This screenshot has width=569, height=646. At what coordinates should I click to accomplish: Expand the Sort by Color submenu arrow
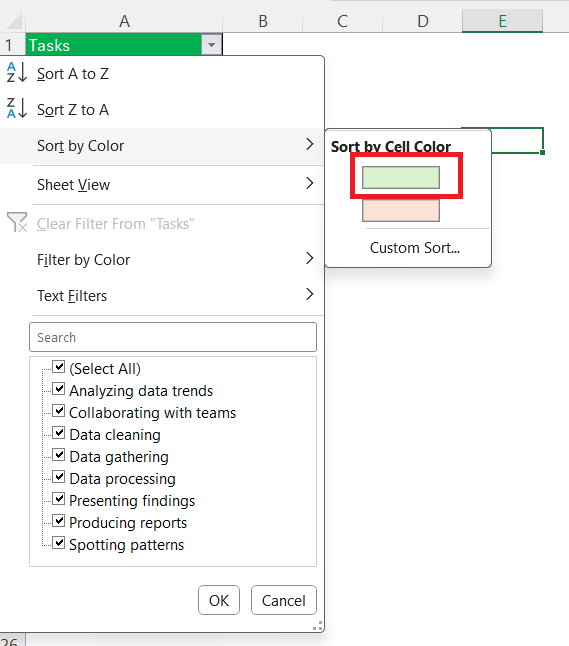[310, 144]
